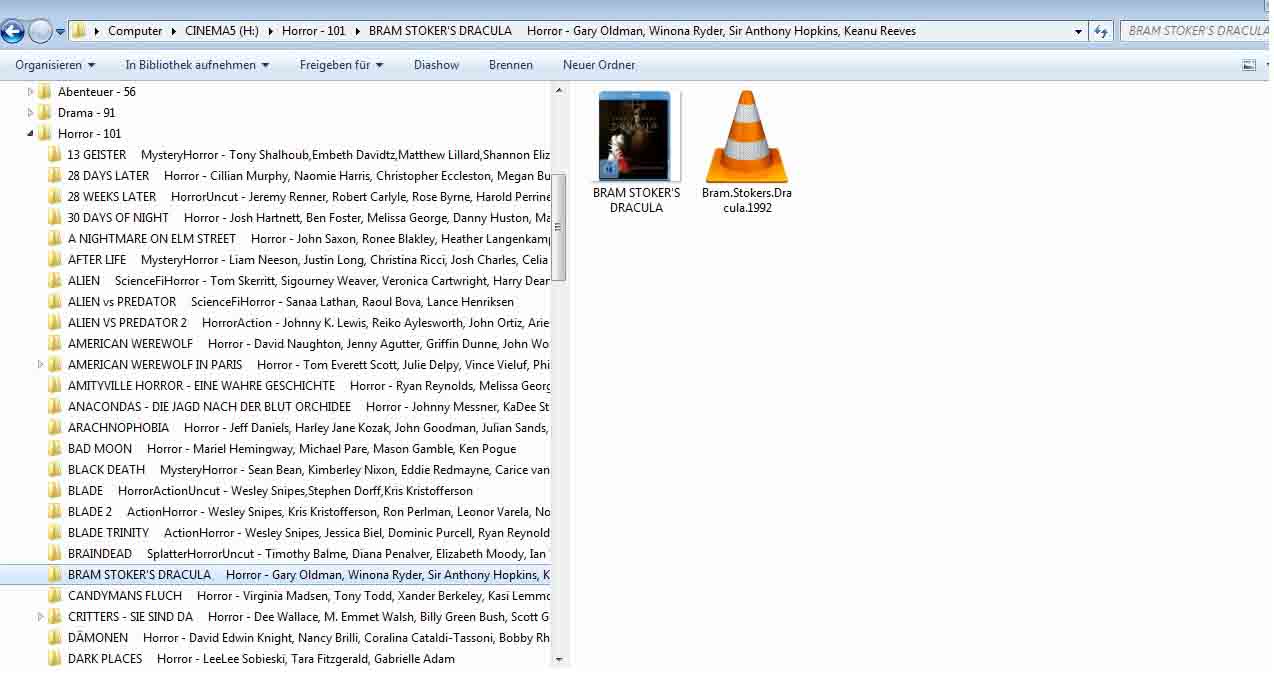Click the search box for BRAM STOKER'S DRACULA
This screenshot has width=1274, height=677.
pos(1196,31)
